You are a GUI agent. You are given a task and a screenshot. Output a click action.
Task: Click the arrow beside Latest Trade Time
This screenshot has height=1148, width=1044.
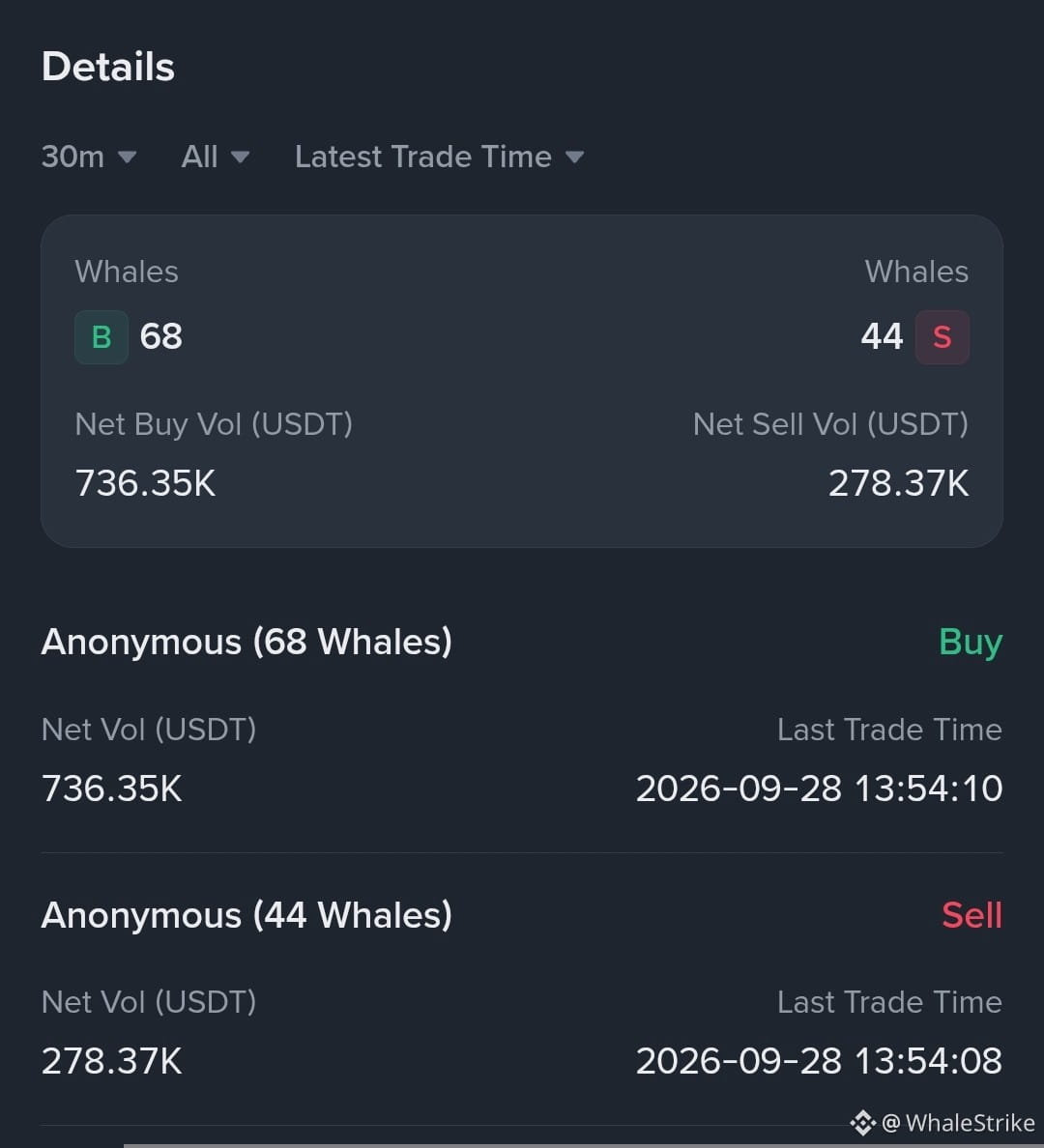pos(575,158)
